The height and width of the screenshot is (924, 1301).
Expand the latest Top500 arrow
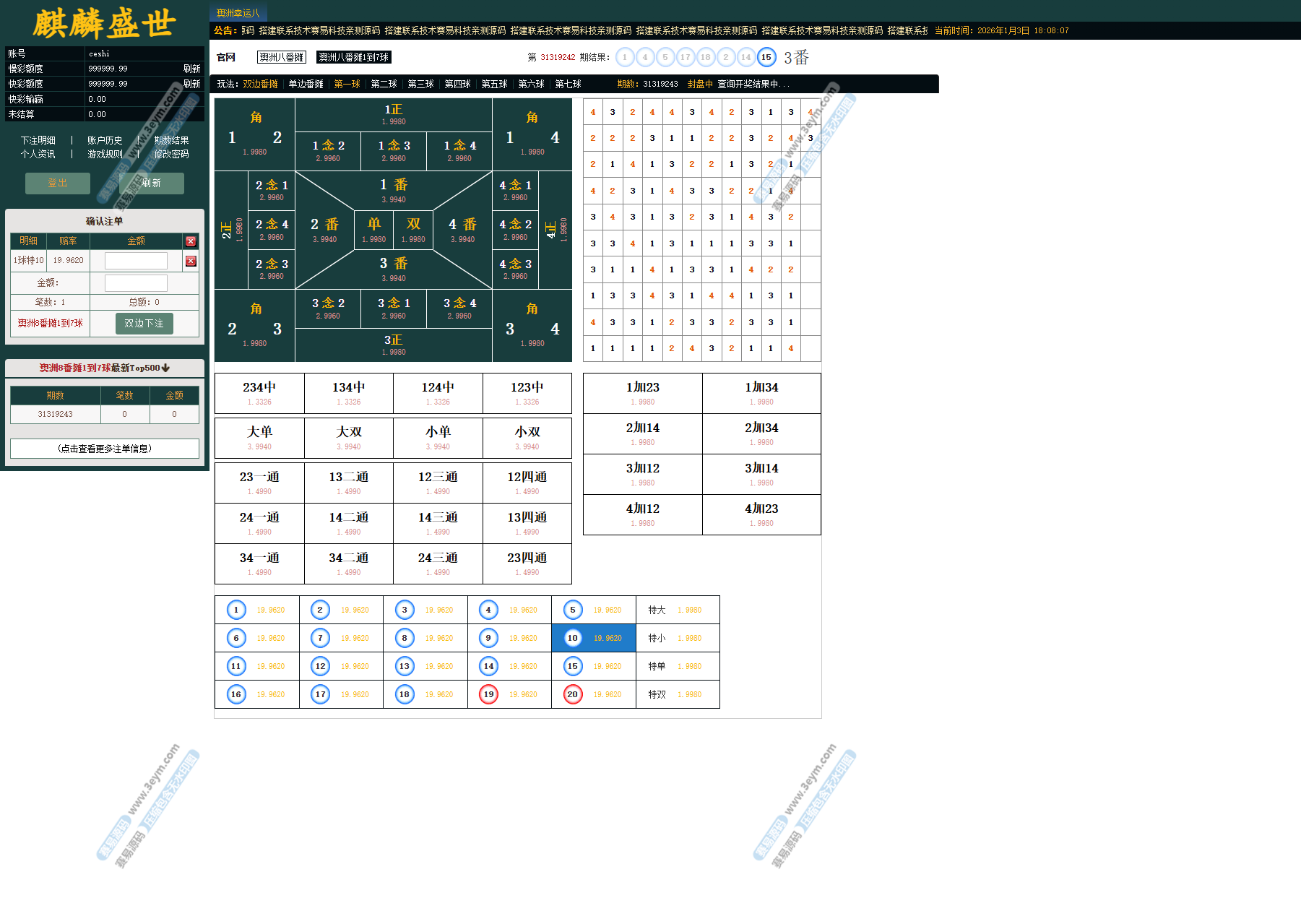166,368
